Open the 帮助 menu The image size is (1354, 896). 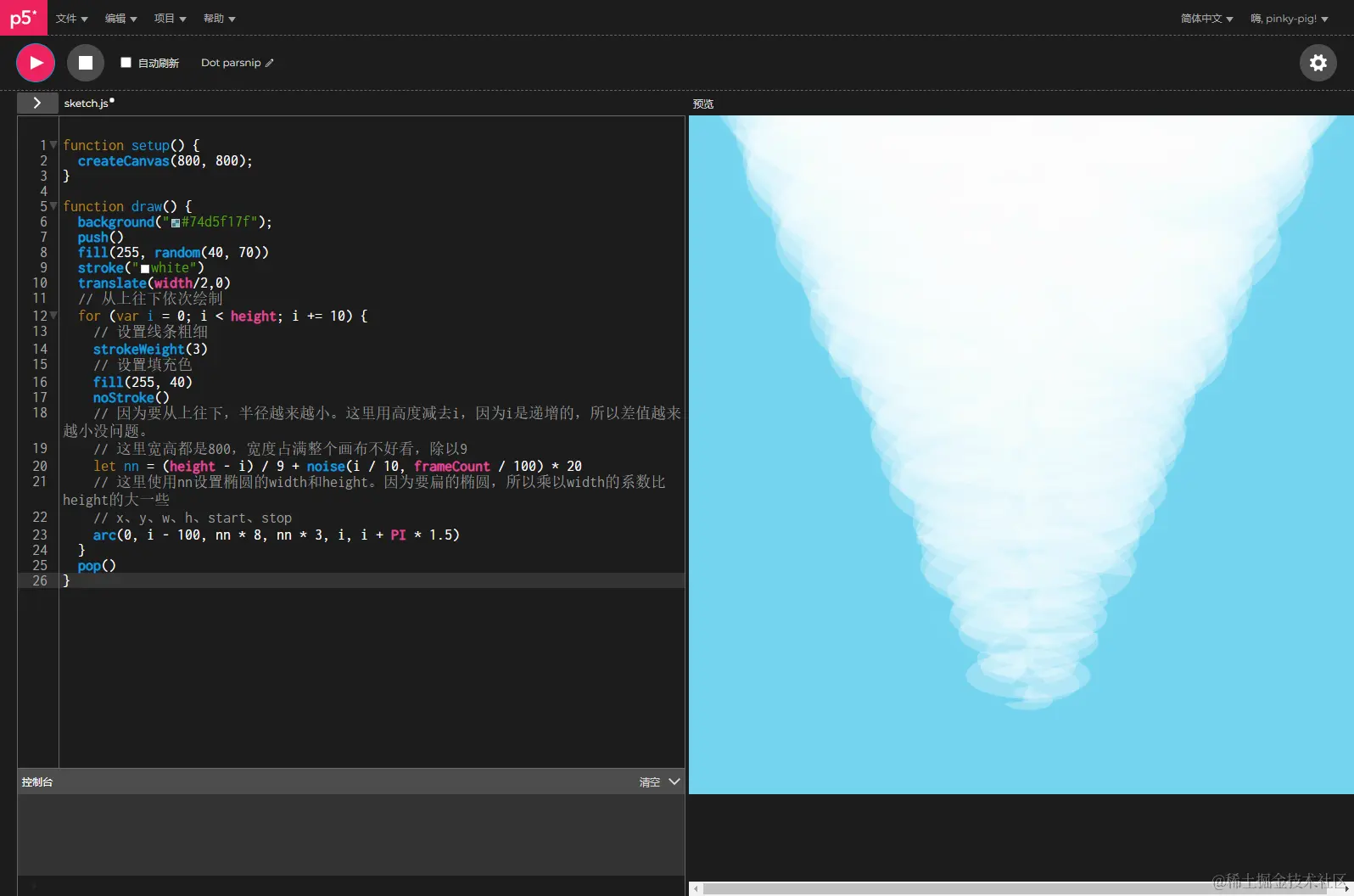[x=220, y=18]
